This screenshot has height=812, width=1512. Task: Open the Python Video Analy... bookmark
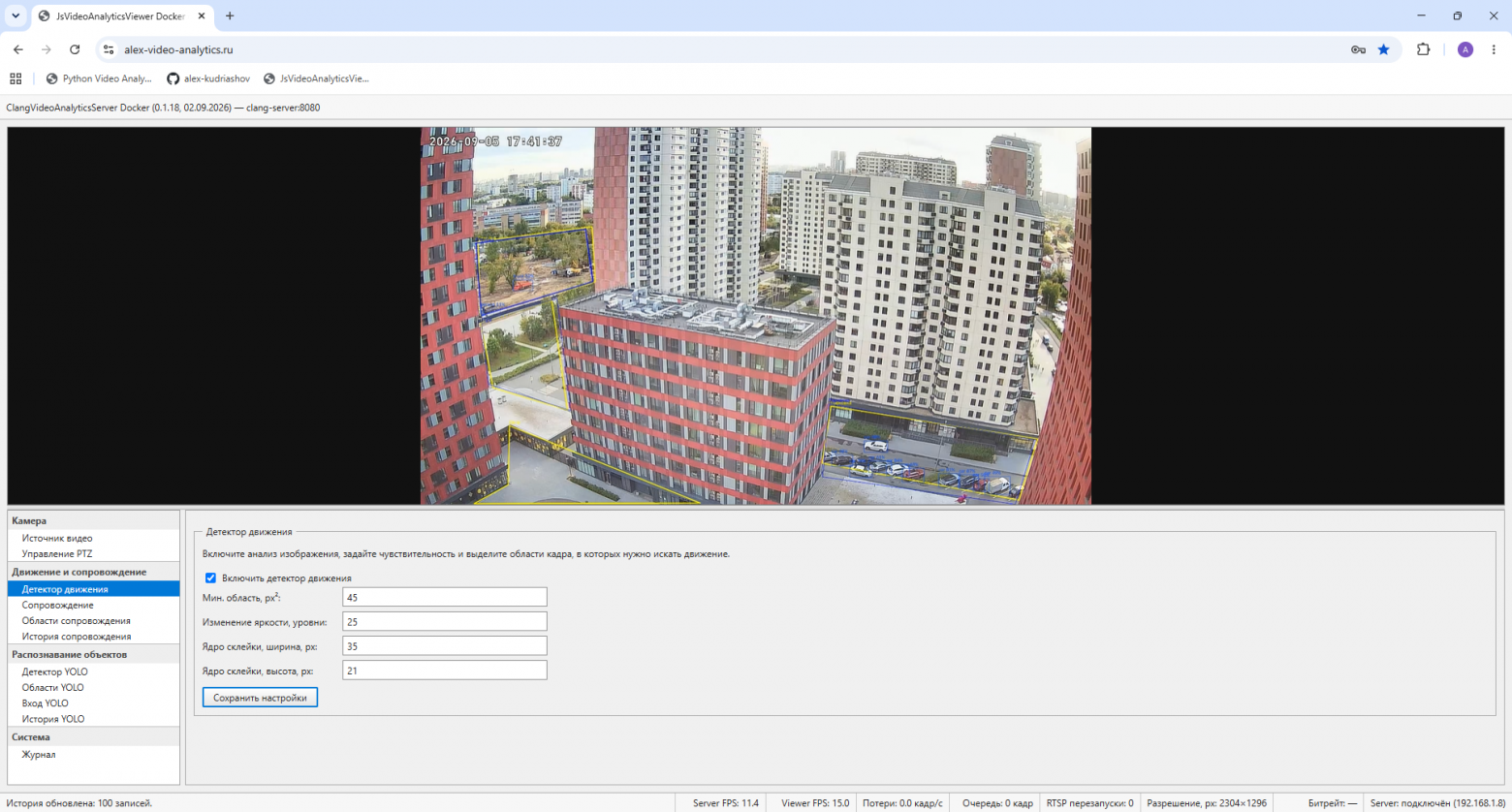click(99, 78)
